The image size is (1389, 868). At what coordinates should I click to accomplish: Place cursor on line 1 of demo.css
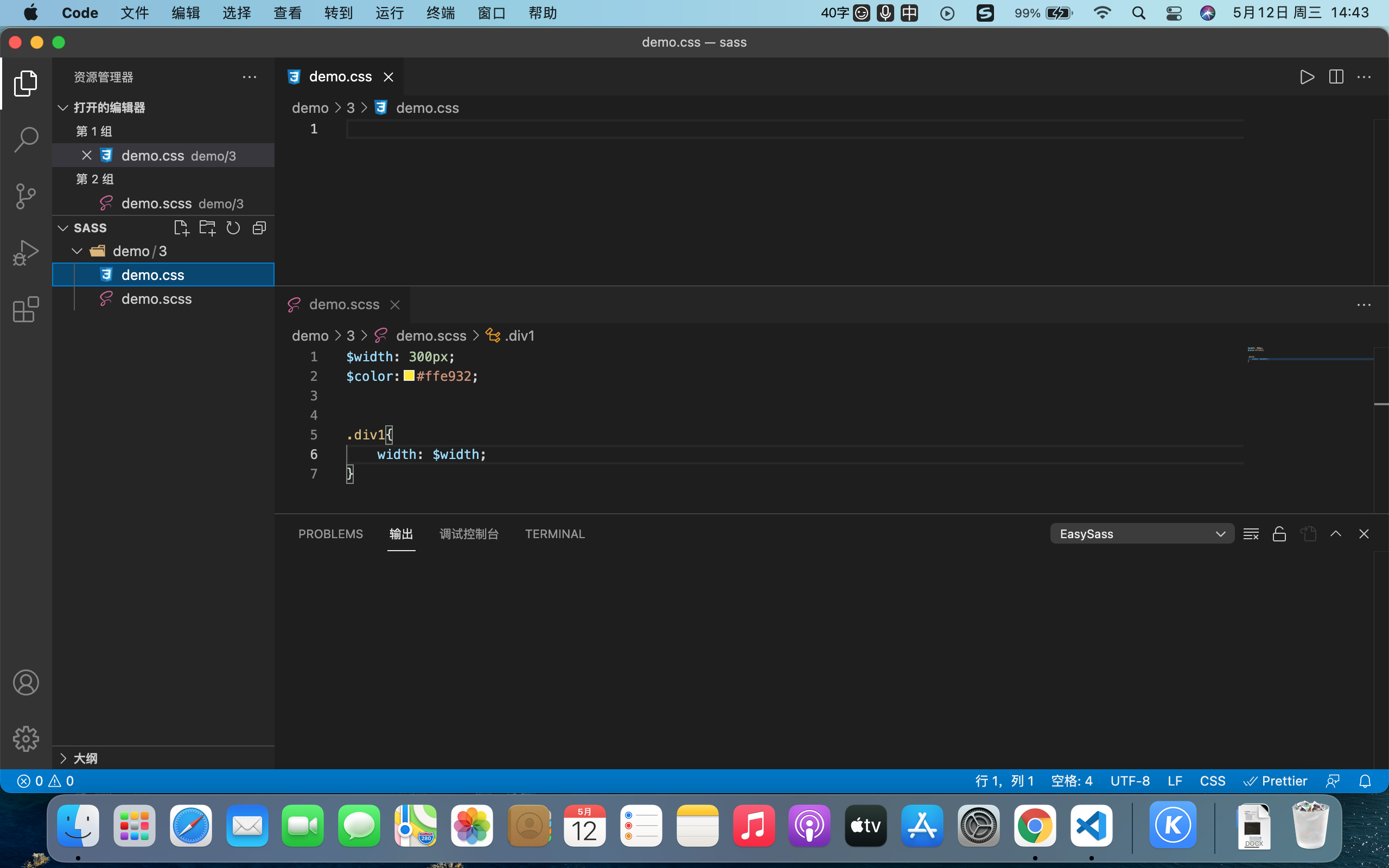(x=794, y=129)
